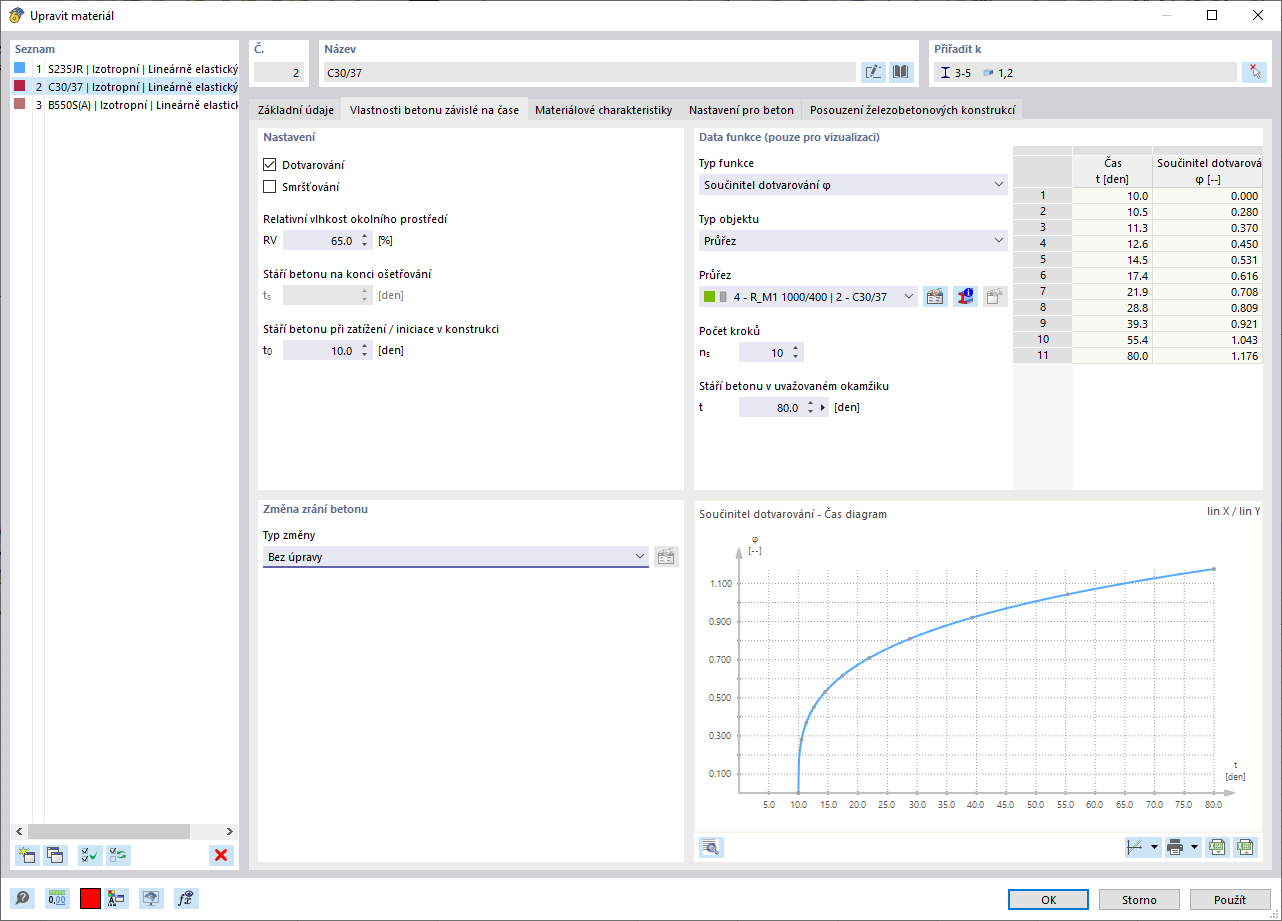This screenshot has width=1282, height=921.
Task: Click the export to Excel icon
Action: 1216,847
